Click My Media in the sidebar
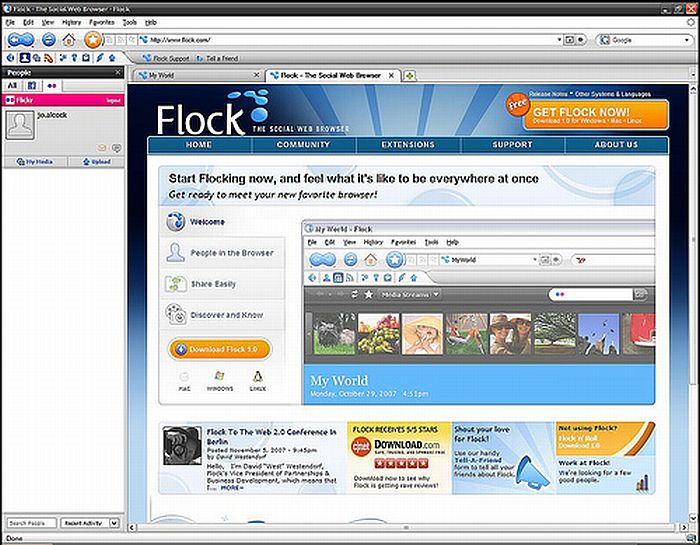The image size is (700, 545). [35, 162]
